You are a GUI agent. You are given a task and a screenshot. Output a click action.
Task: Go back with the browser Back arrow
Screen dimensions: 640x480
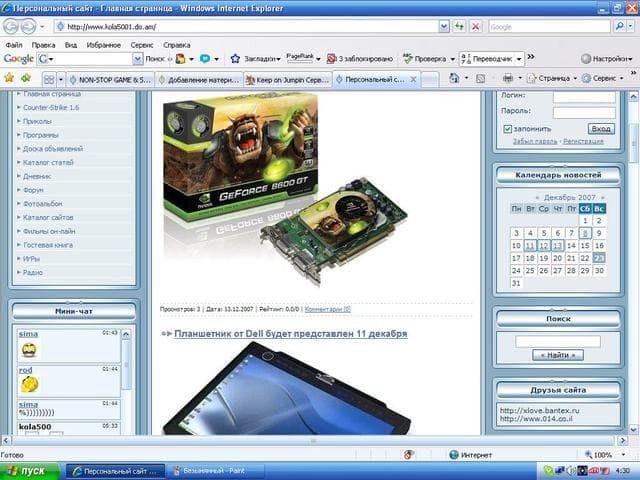(x=11, y=27)
